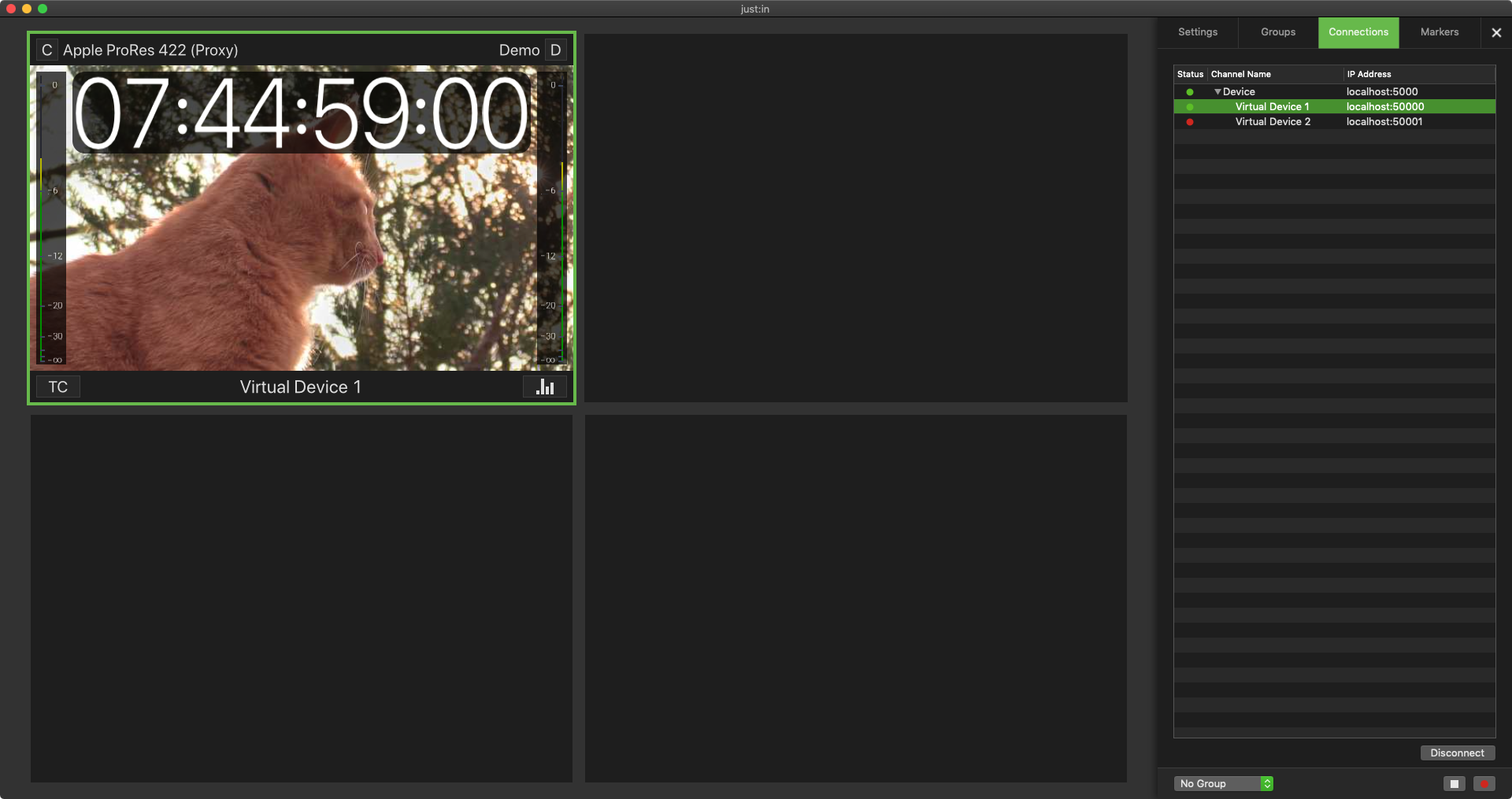Toggle audio meters bar-chart icon
This screenshot has width=1512, height=799.
point(545,387)
